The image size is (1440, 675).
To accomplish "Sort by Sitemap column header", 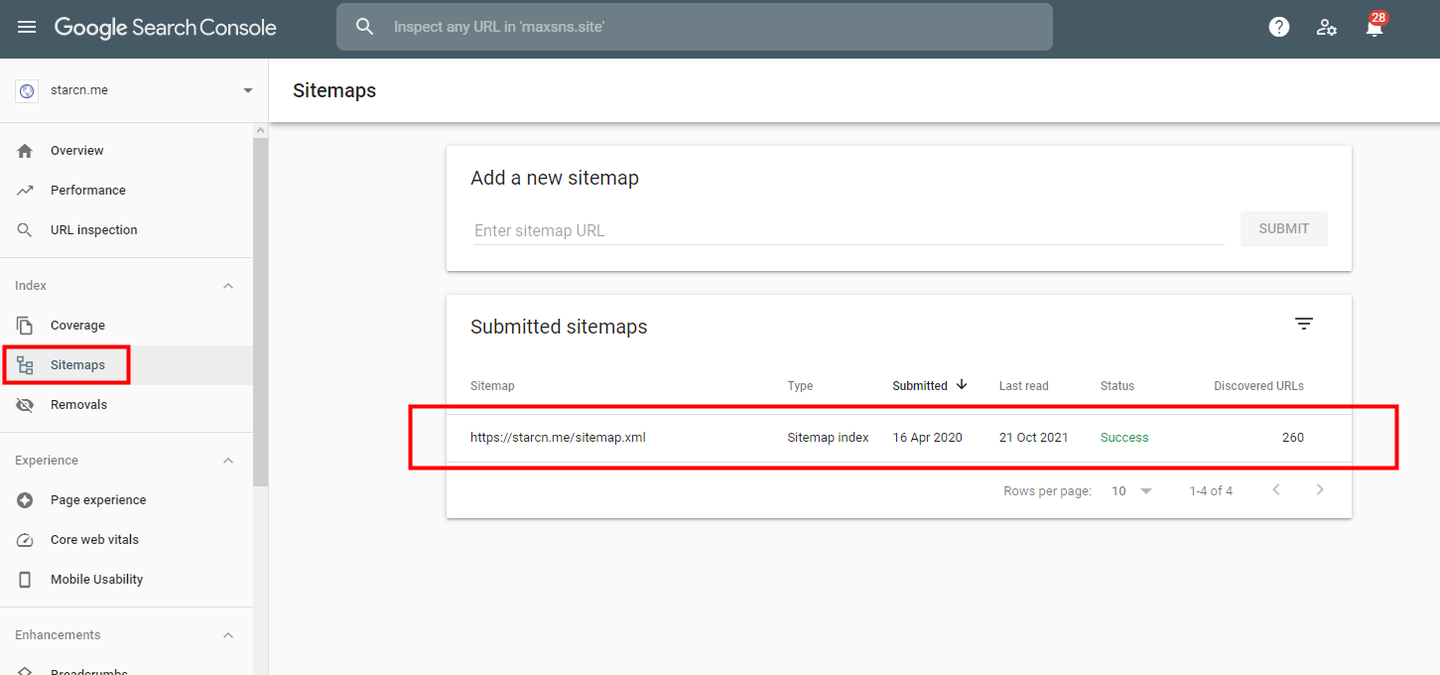I will 492,386.
